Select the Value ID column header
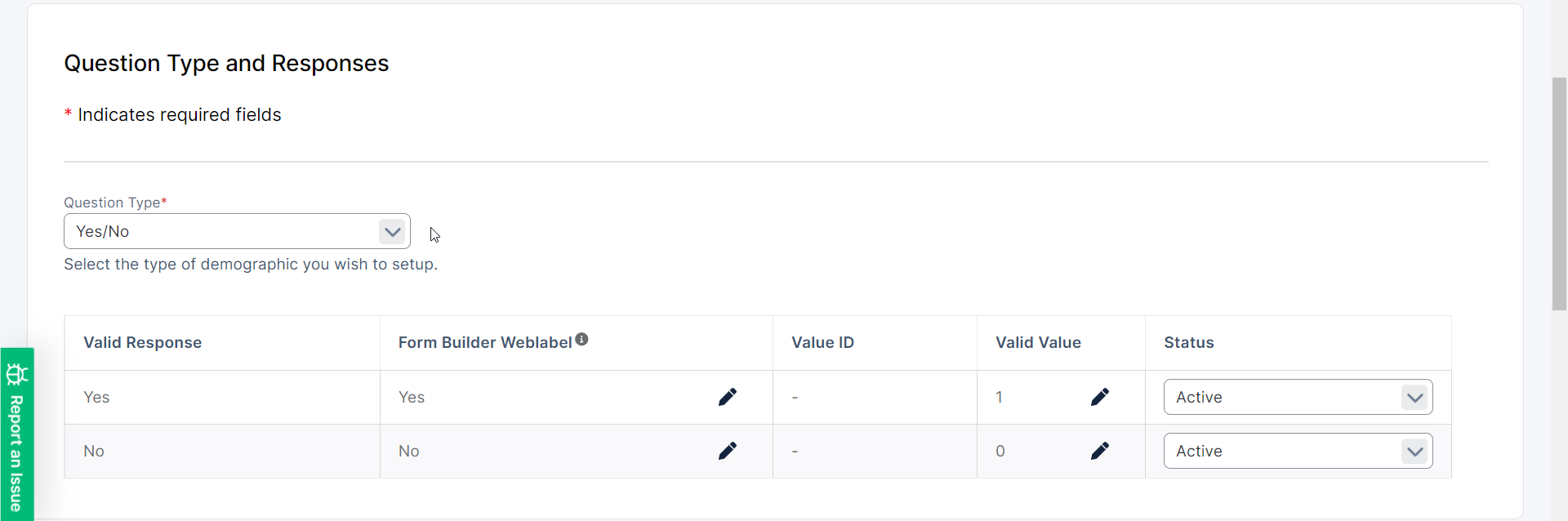 pos(822,343)
